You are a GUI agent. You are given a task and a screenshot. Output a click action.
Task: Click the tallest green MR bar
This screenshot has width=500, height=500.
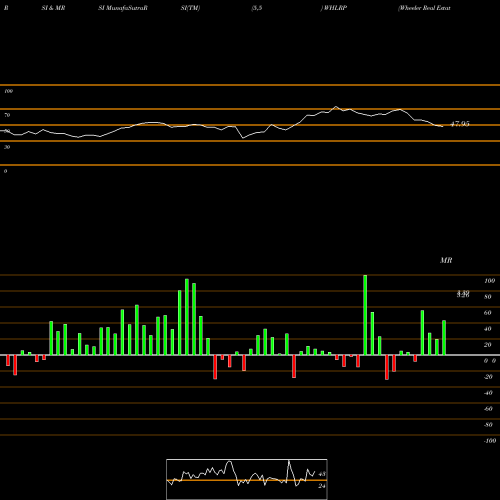365,315
